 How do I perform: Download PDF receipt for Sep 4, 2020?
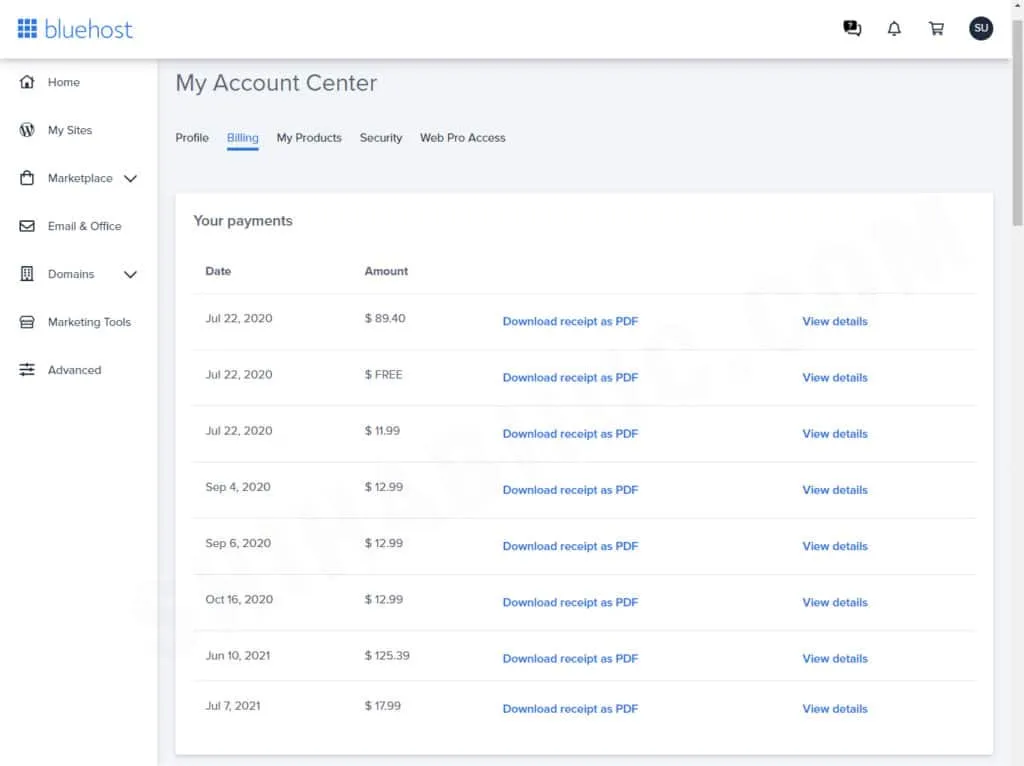point(570,490)
